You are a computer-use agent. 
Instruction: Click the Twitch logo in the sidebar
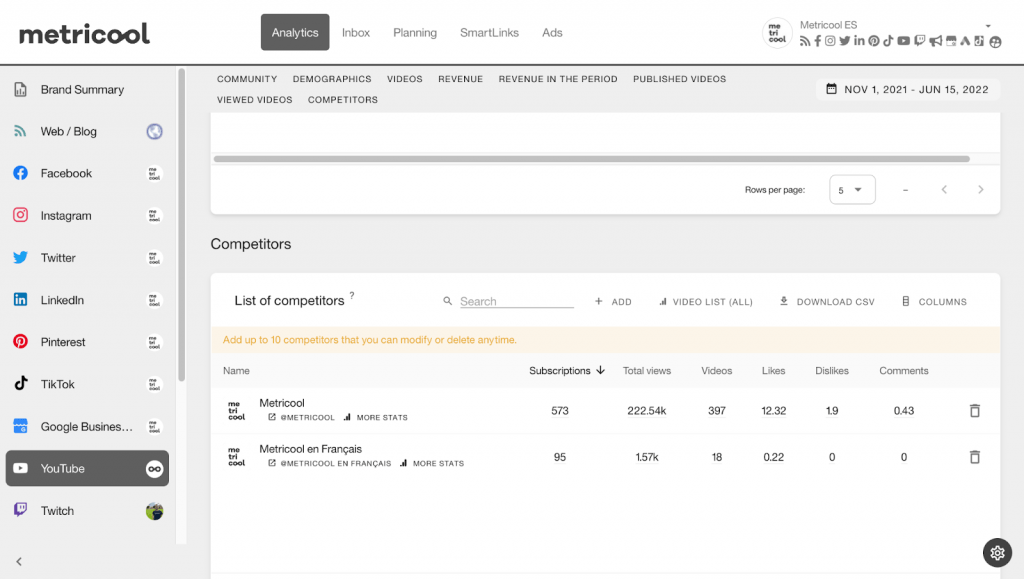coord(20,509)
